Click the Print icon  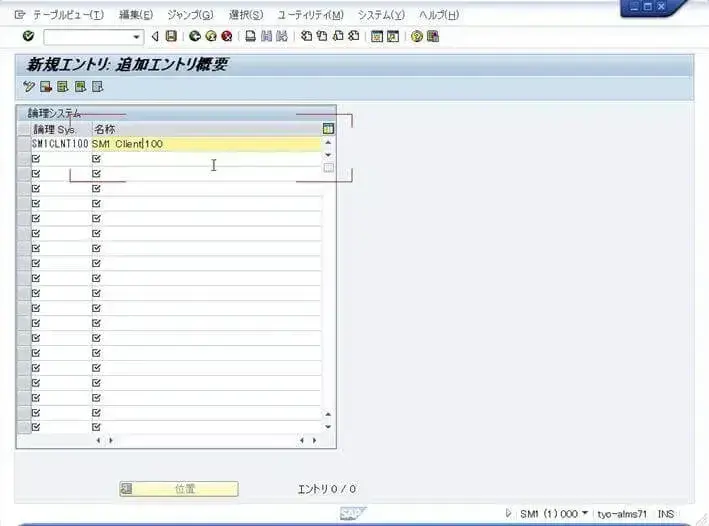(x=251, y=36)
